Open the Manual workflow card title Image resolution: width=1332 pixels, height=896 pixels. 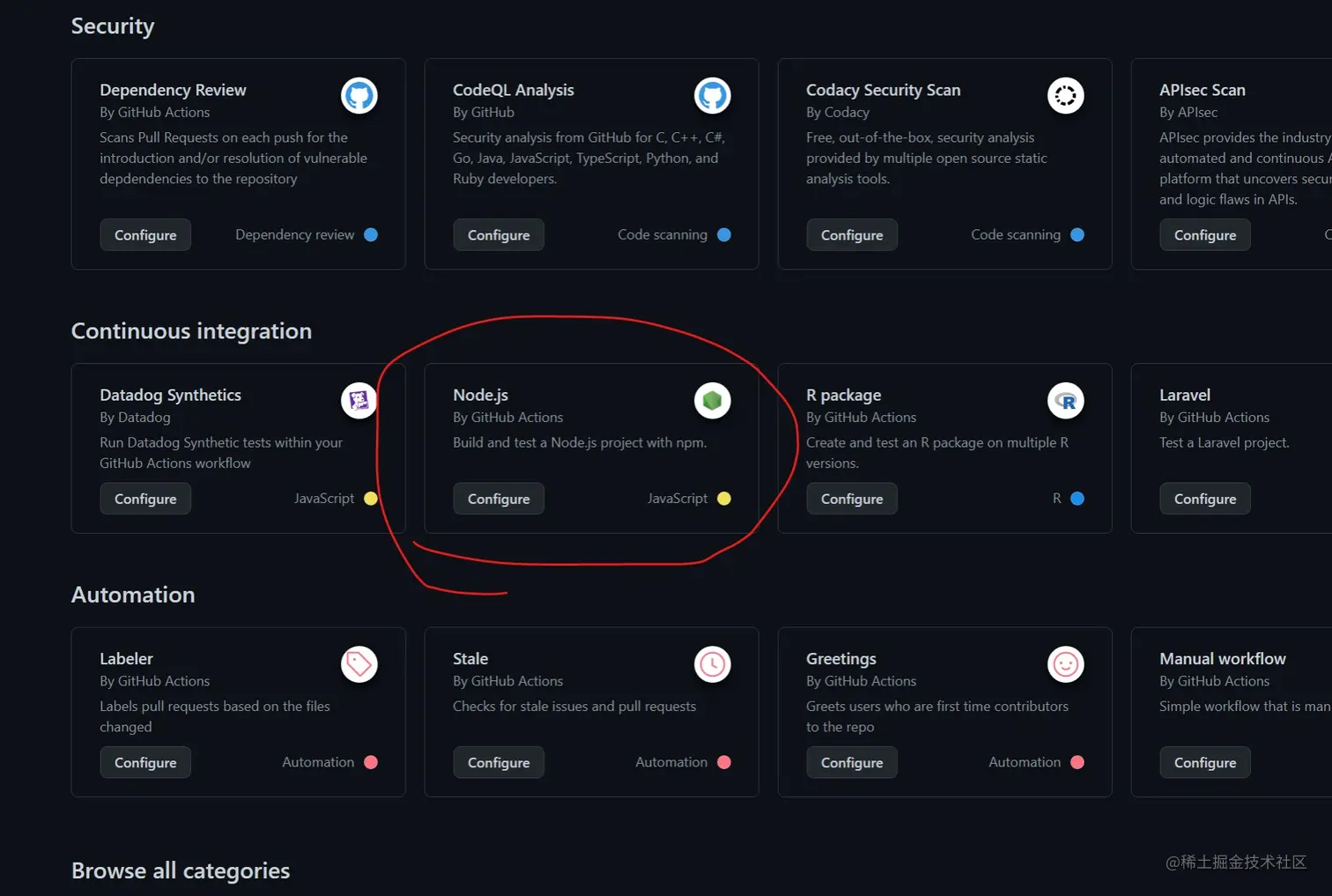[x=1223, y=658]
